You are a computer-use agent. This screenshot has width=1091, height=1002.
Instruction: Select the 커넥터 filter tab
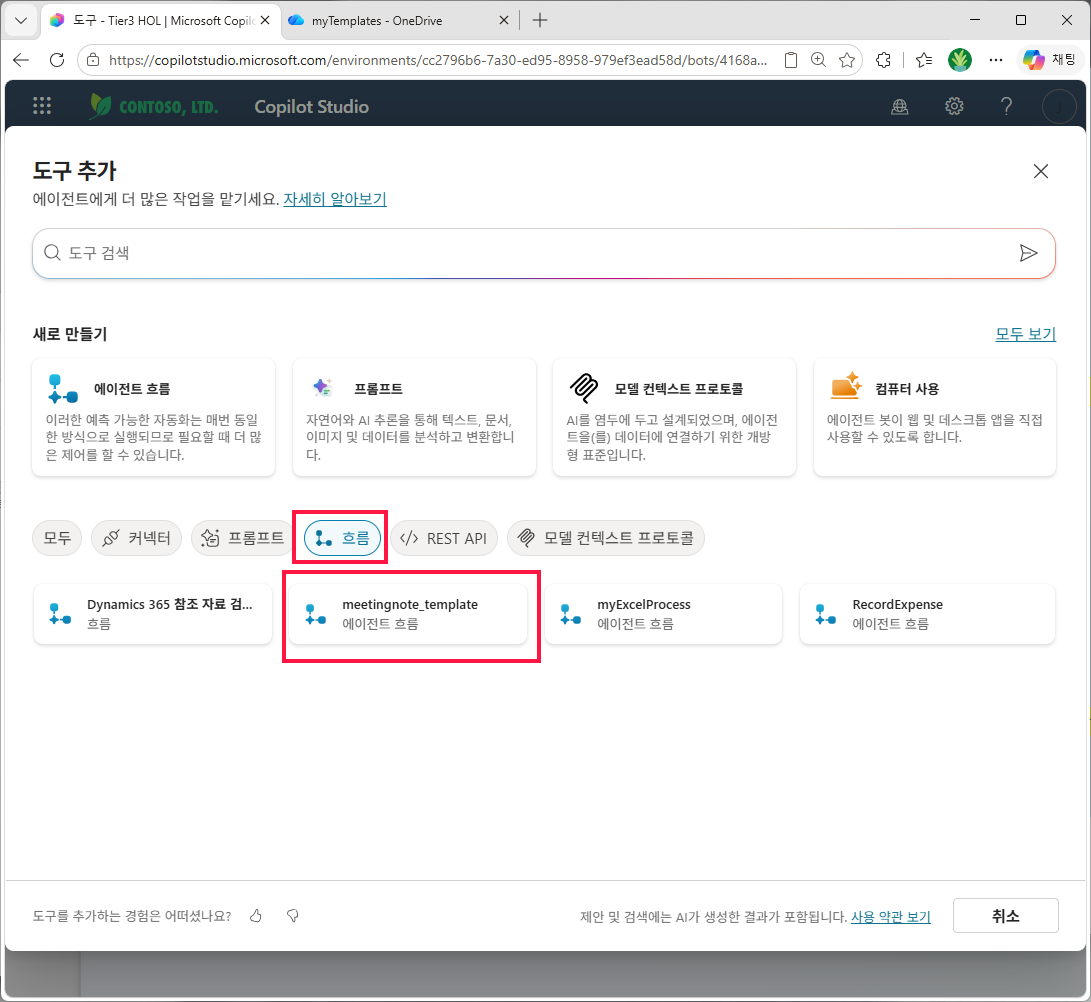click(x=136, y=538)
